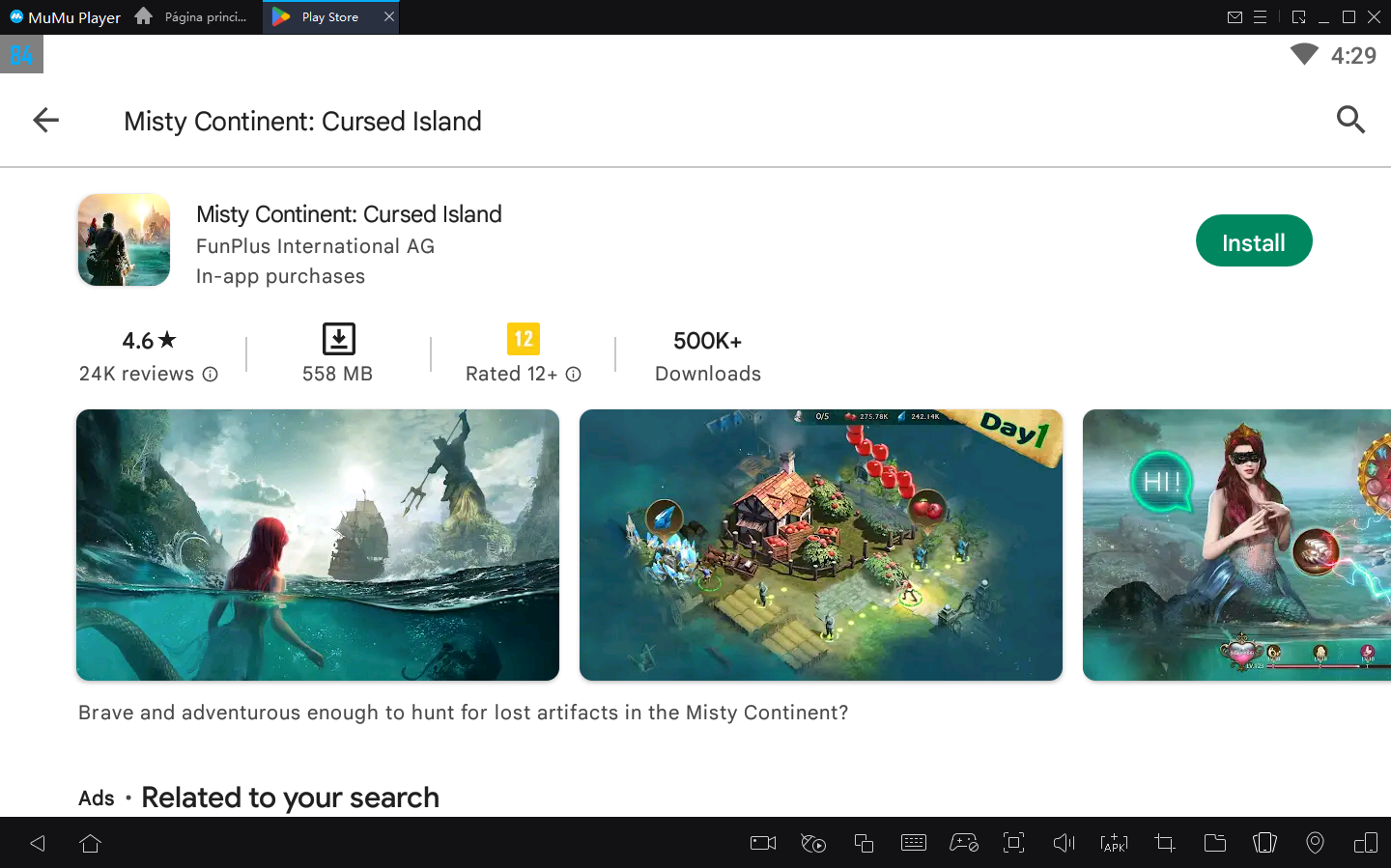Open the Day1 farm island screenshot

click(821, 545)
